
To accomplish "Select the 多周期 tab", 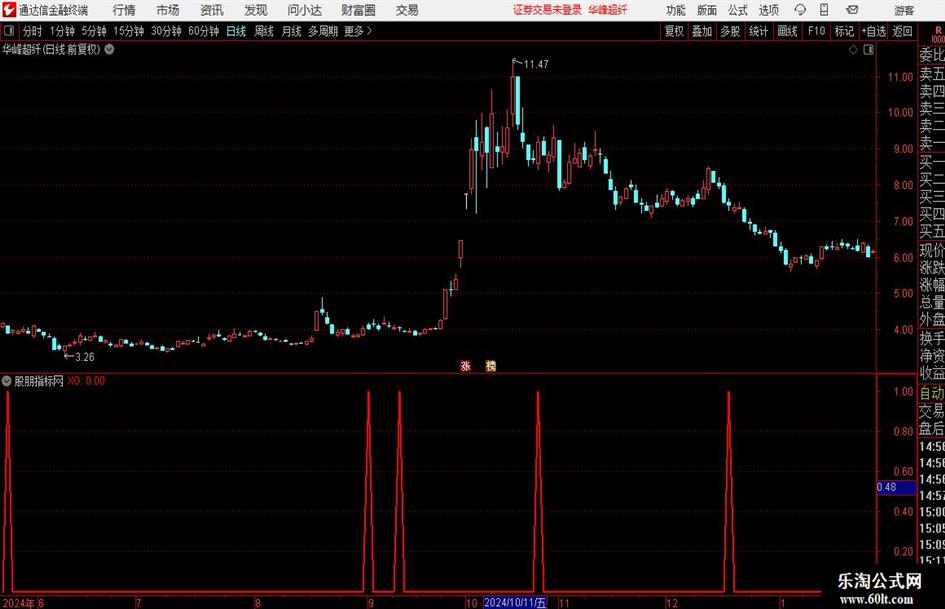I will (x=323, y=31).
